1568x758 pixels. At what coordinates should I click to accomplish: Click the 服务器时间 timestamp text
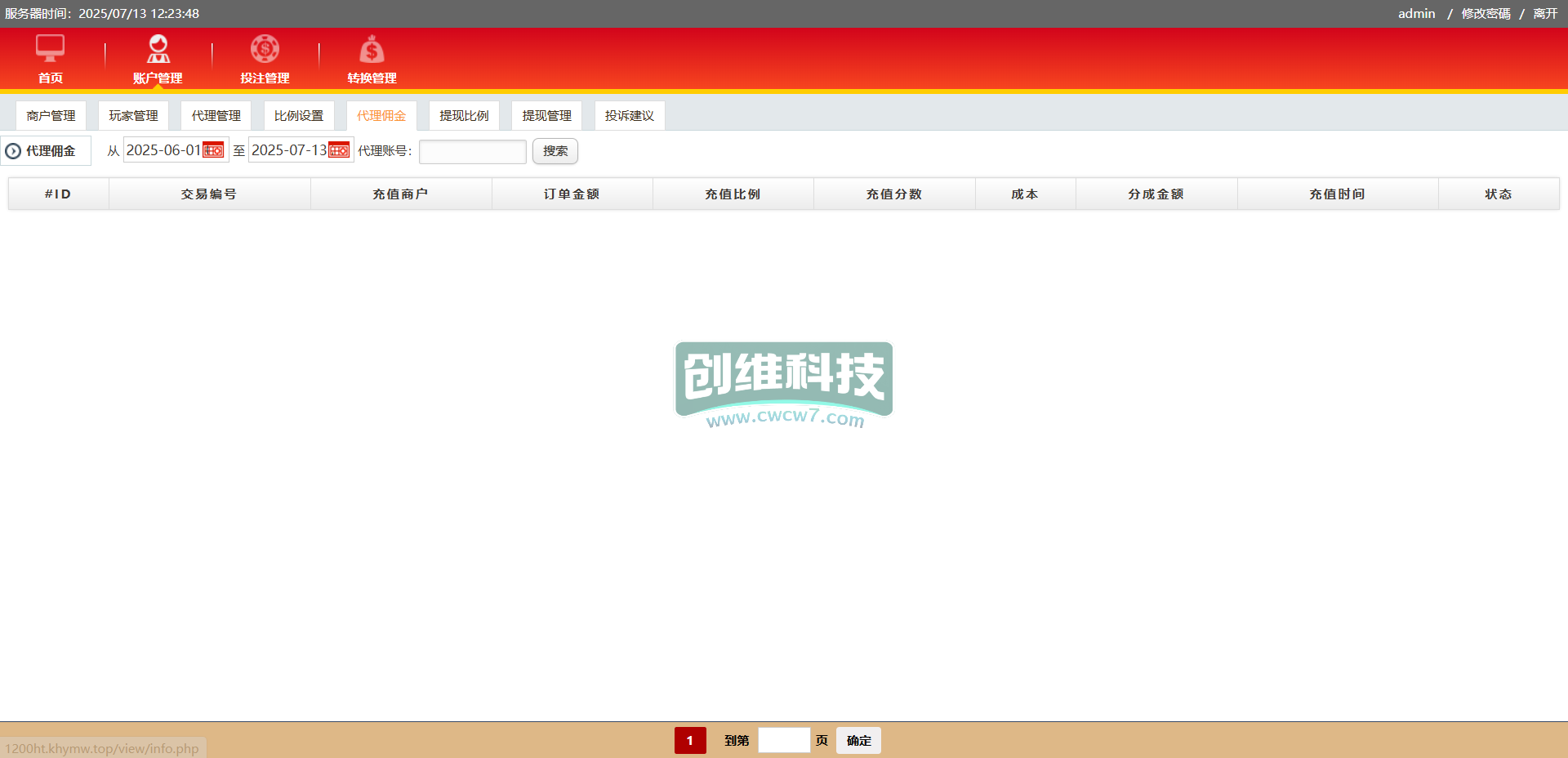102,14
